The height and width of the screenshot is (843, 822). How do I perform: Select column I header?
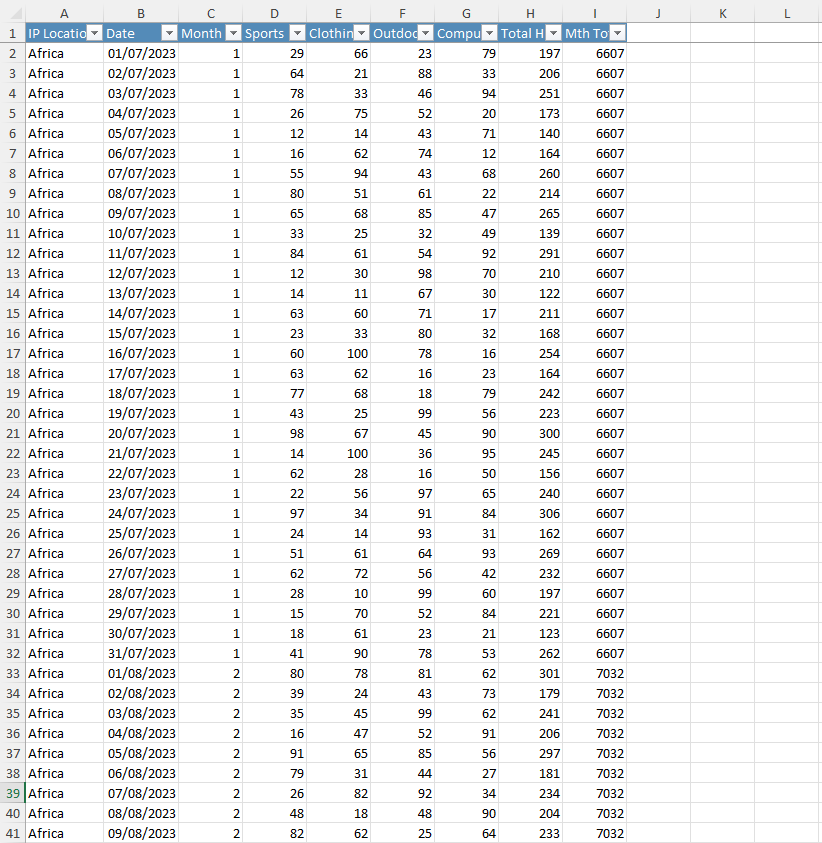(594, 13)
